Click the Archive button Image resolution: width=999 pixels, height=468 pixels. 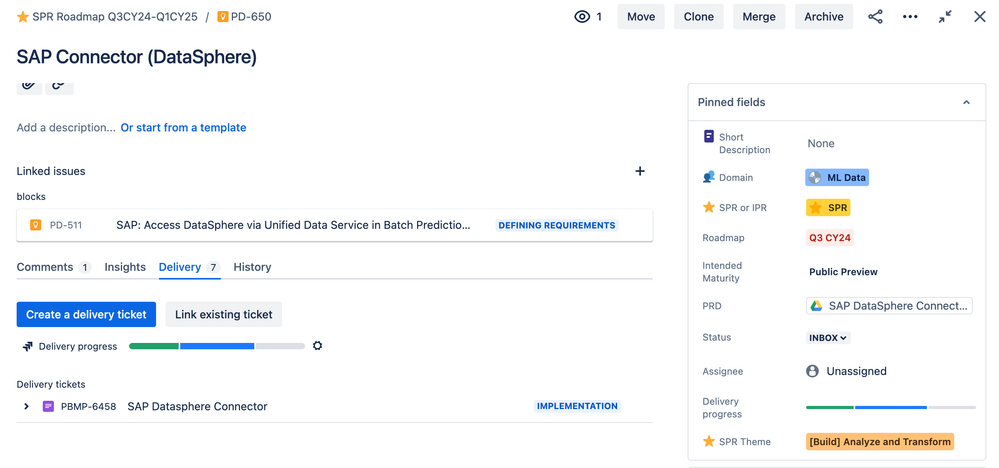point(824,17)
